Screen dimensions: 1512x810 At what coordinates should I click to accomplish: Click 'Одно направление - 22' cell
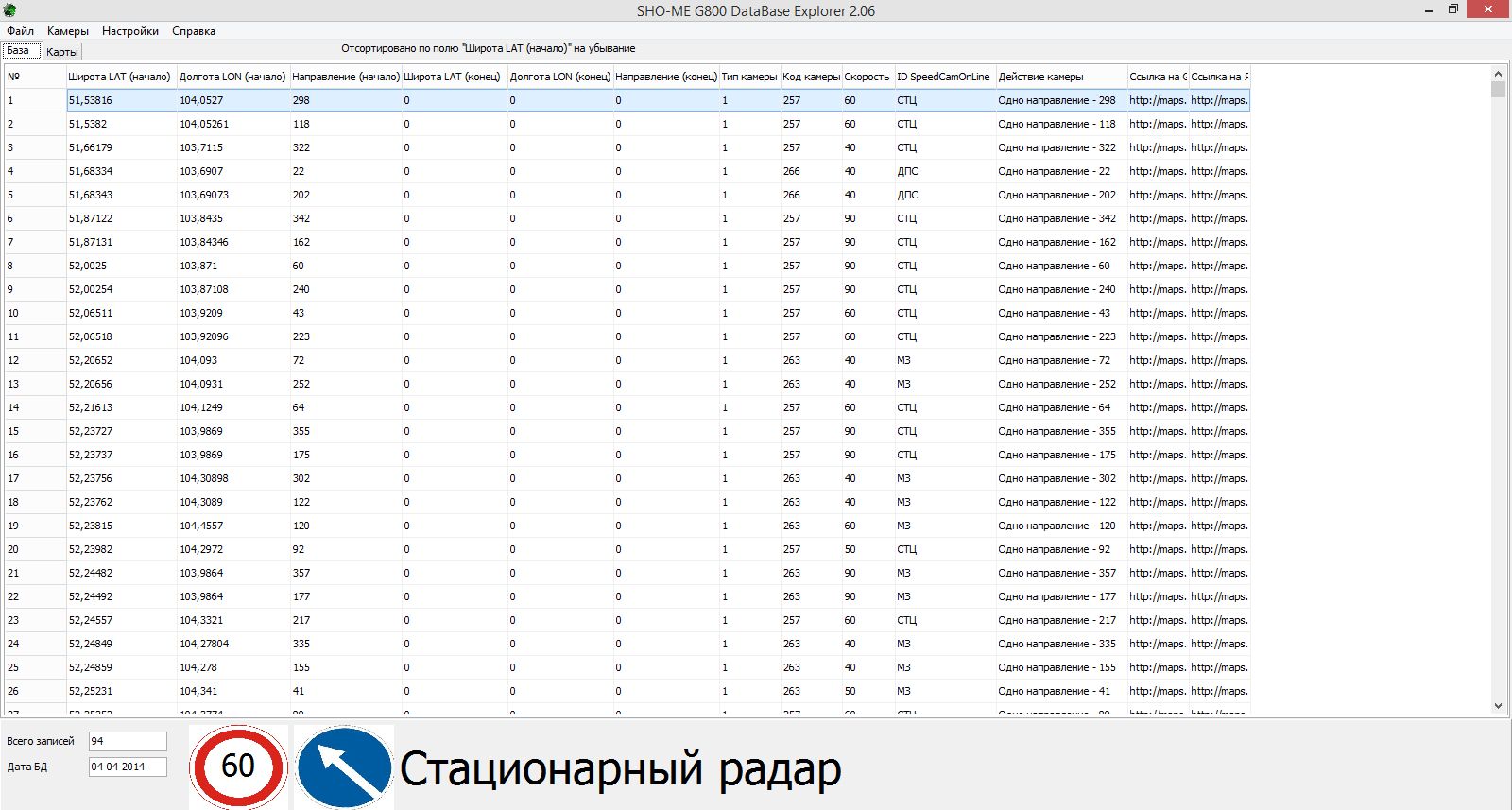coord(1061,171)
